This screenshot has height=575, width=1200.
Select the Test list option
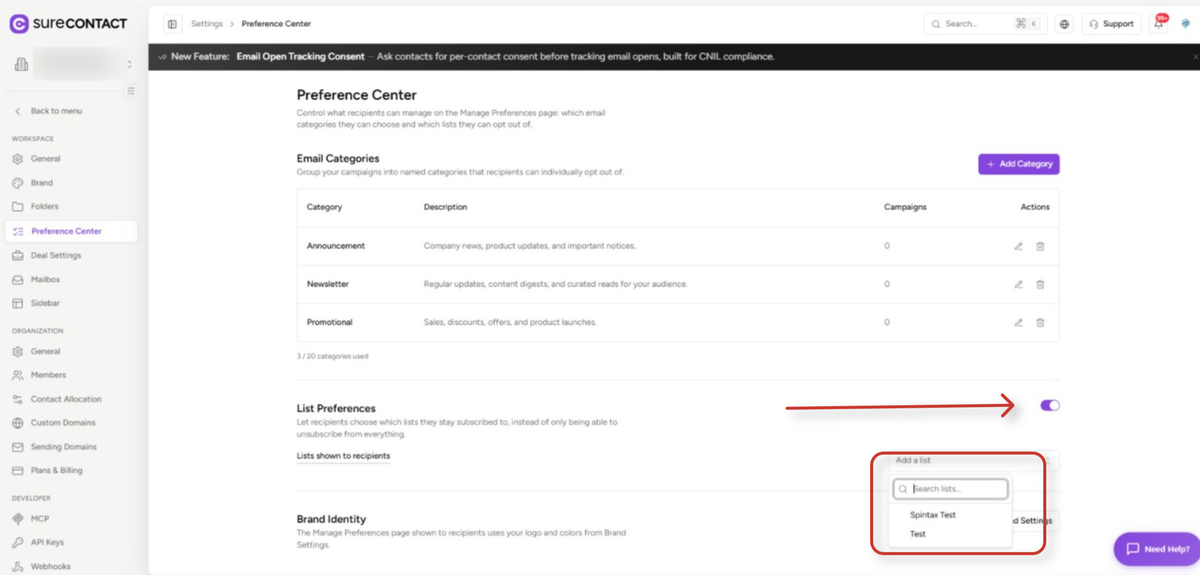pyautogui.click(x=918, y=534)
